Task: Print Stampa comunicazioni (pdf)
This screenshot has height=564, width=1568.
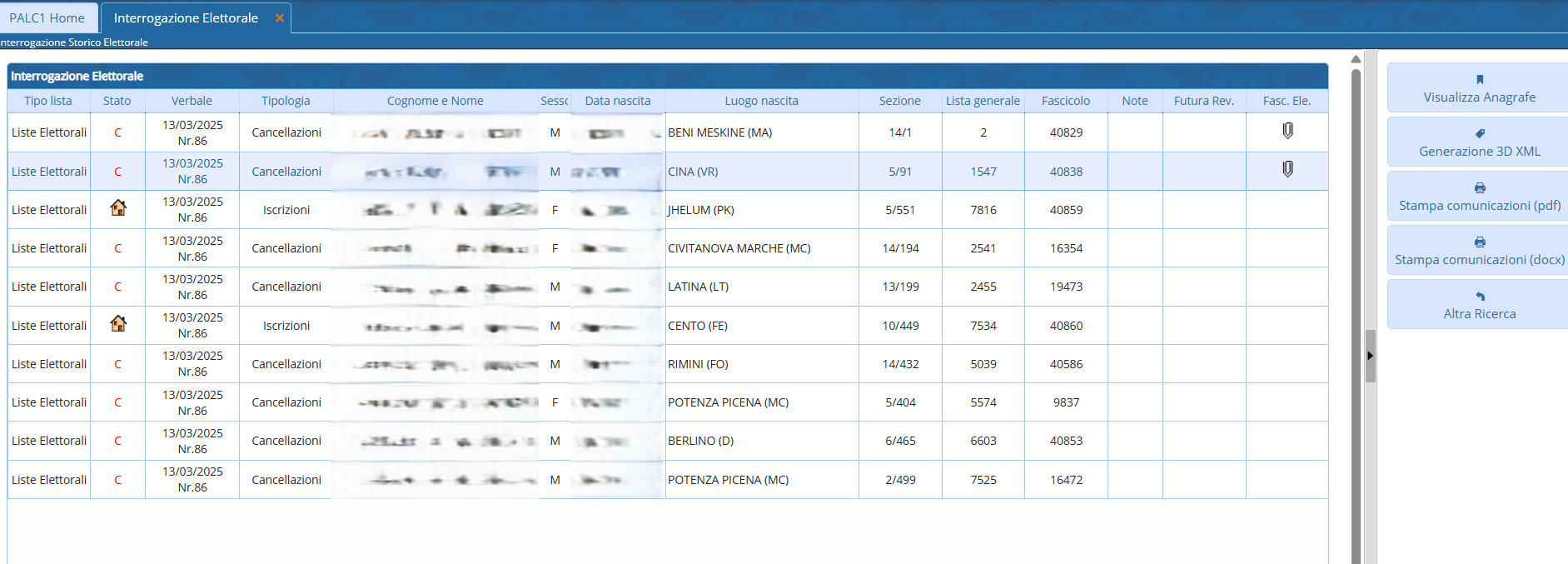Action: (1479, 197)
